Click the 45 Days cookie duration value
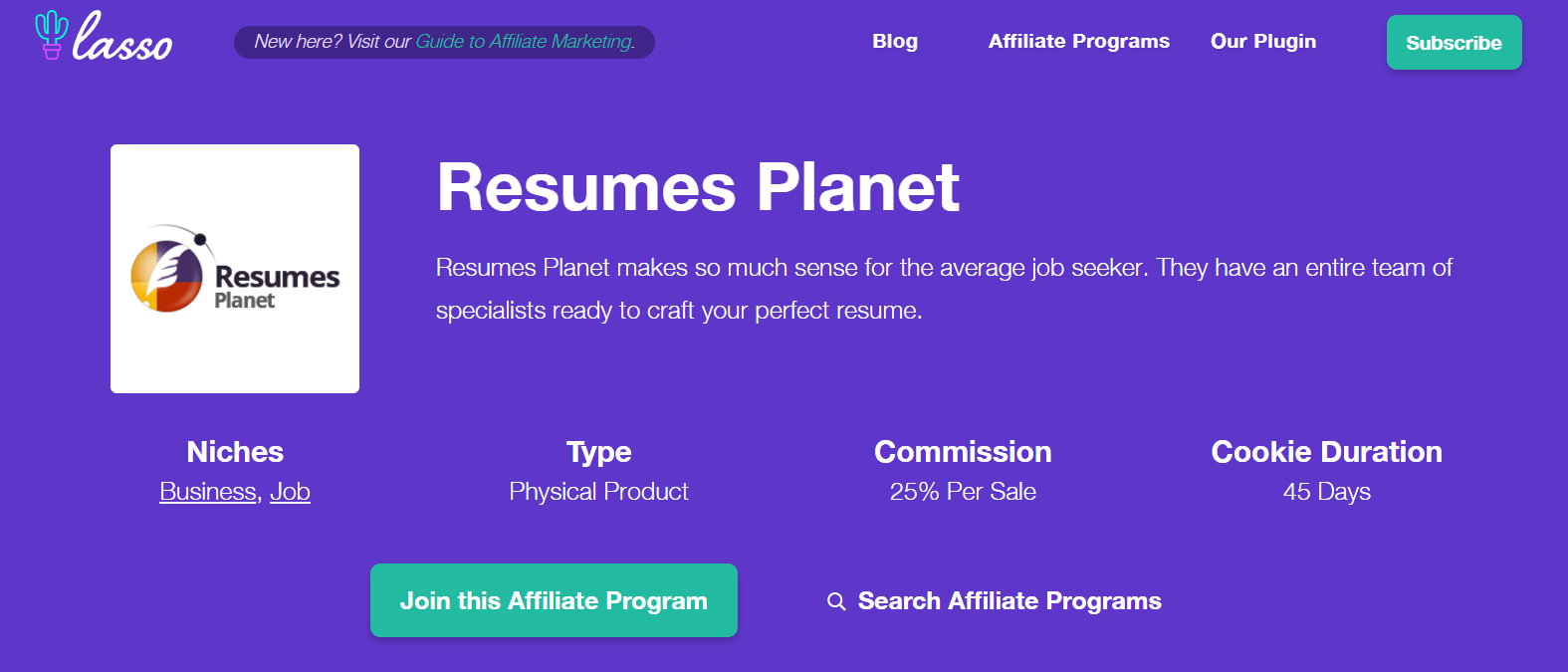Image resolution: width=1568 pixels, height=672 pixels. tap(1326, 492)
